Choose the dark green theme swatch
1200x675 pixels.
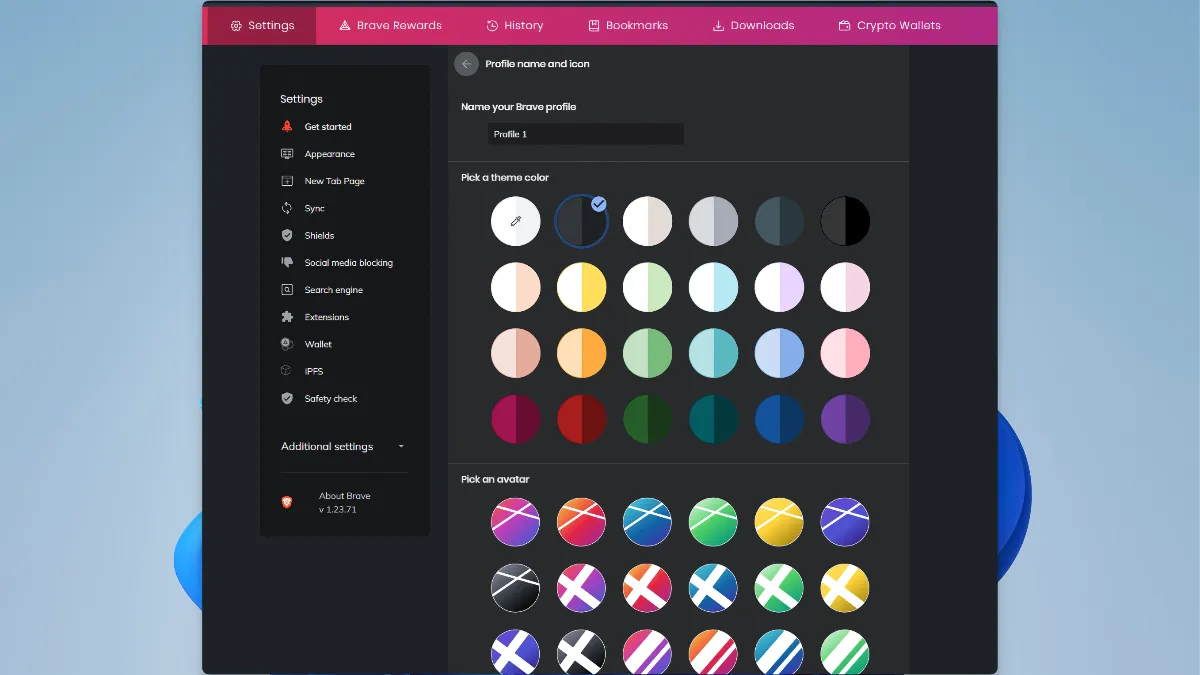(x=648, y=419)
